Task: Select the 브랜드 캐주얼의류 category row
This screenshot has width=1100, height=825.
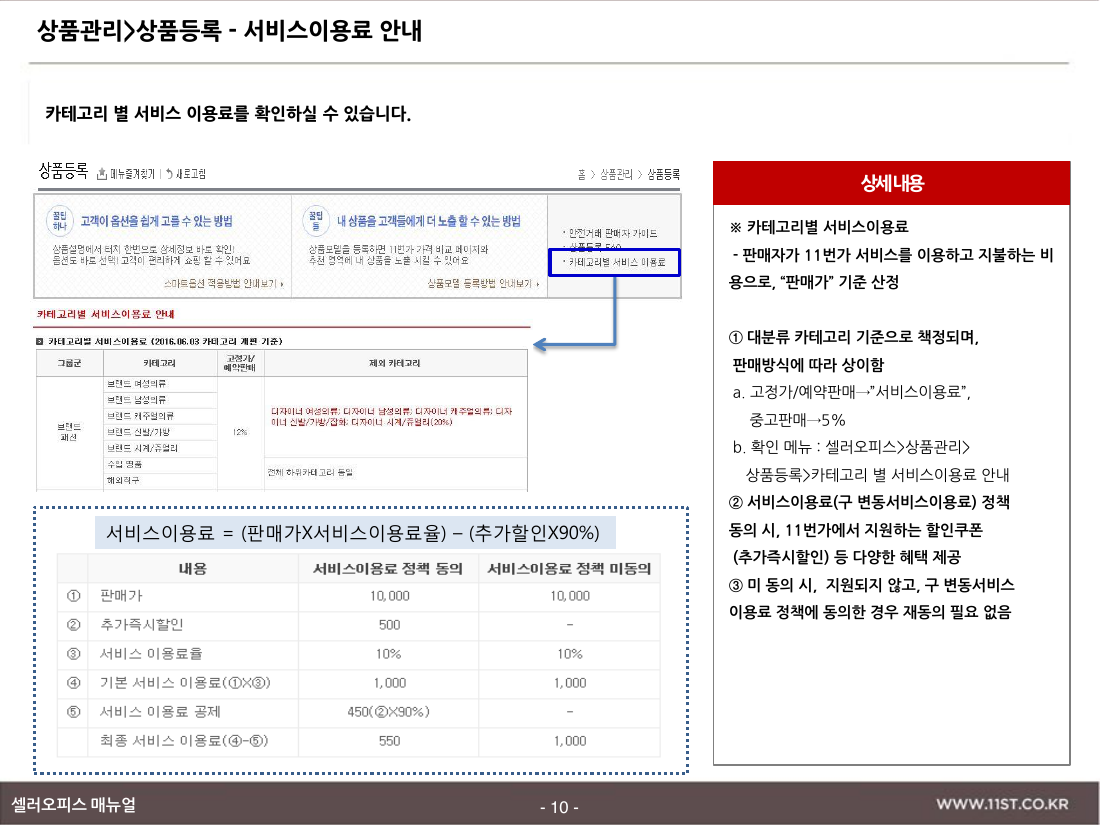Action: [x=161, y=416]
